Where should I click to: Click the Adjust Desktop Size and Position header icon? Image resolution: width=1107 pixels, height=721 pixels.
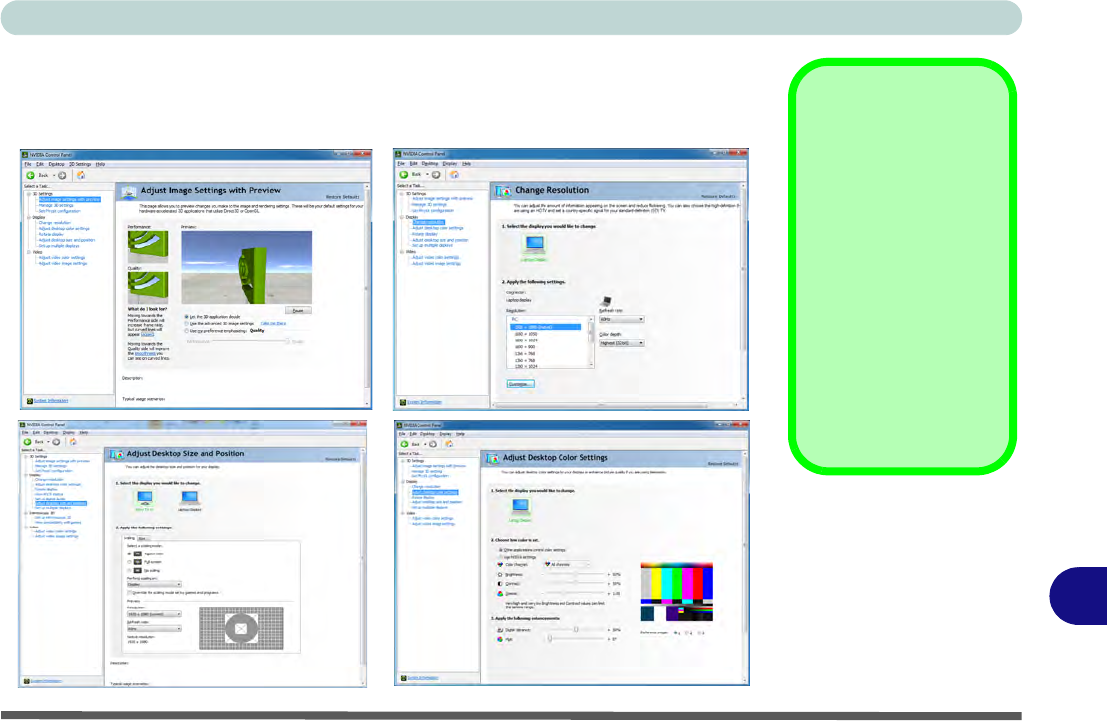point(116,455)
